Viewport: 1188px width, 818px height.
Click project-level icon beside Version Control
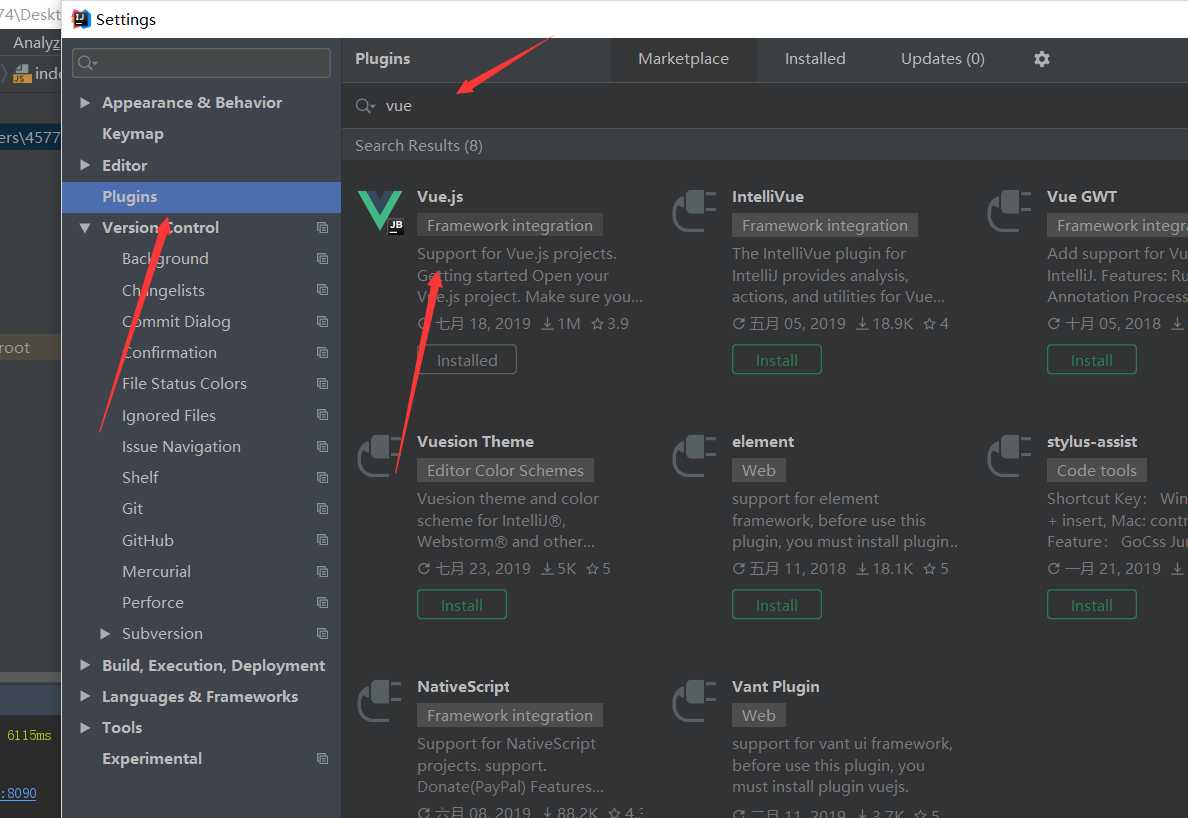(x=322, y=227)
